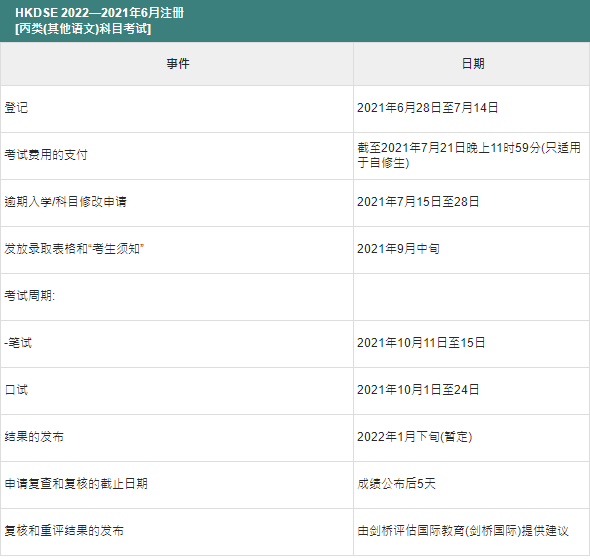This screenshot has width=590, height=559.
Task: Click the date '2021年10月1日至24日'
Action: point(418,390)
